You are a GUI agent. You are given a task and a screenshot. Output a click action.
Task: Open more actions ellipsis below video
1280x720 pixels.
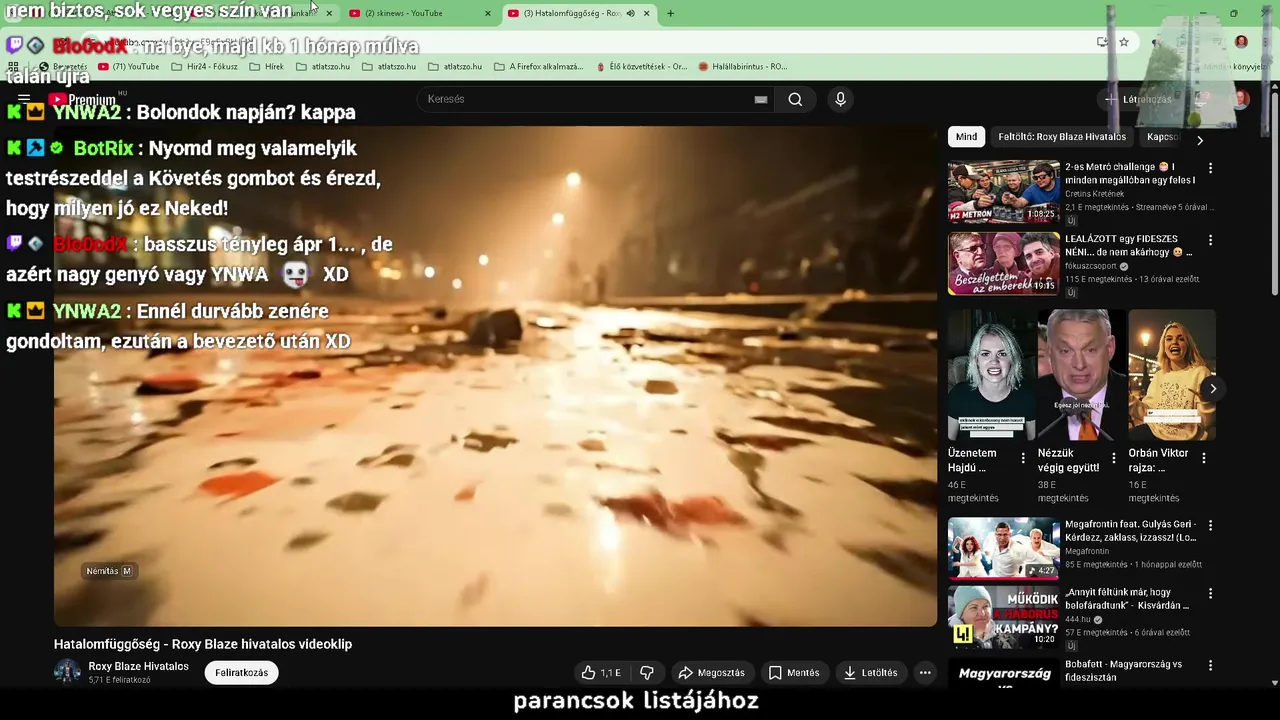pos(925,673)
